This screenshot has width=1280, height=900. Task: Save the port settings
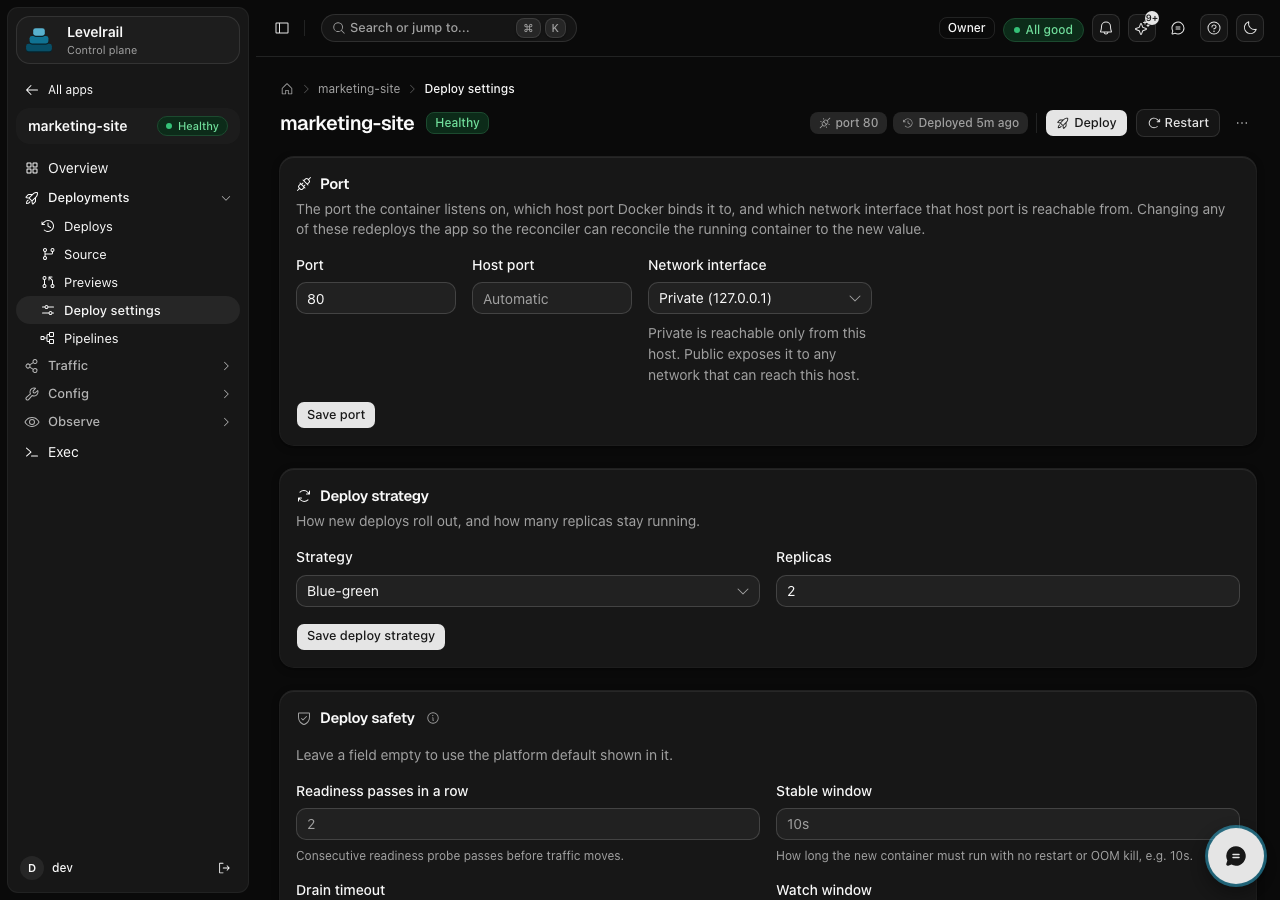(x=336, y=415)
